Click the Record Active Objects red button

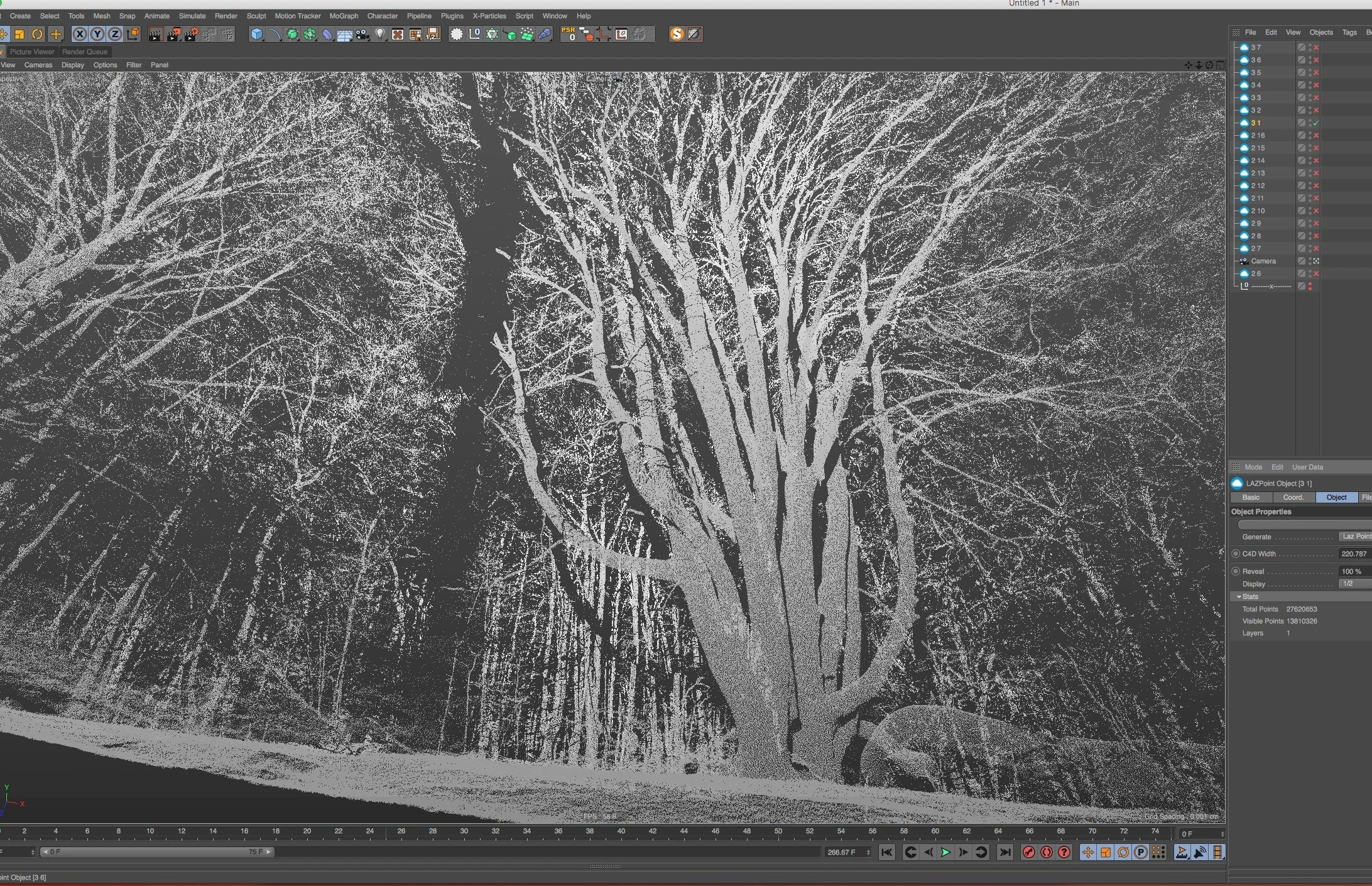coord(1028,852)
